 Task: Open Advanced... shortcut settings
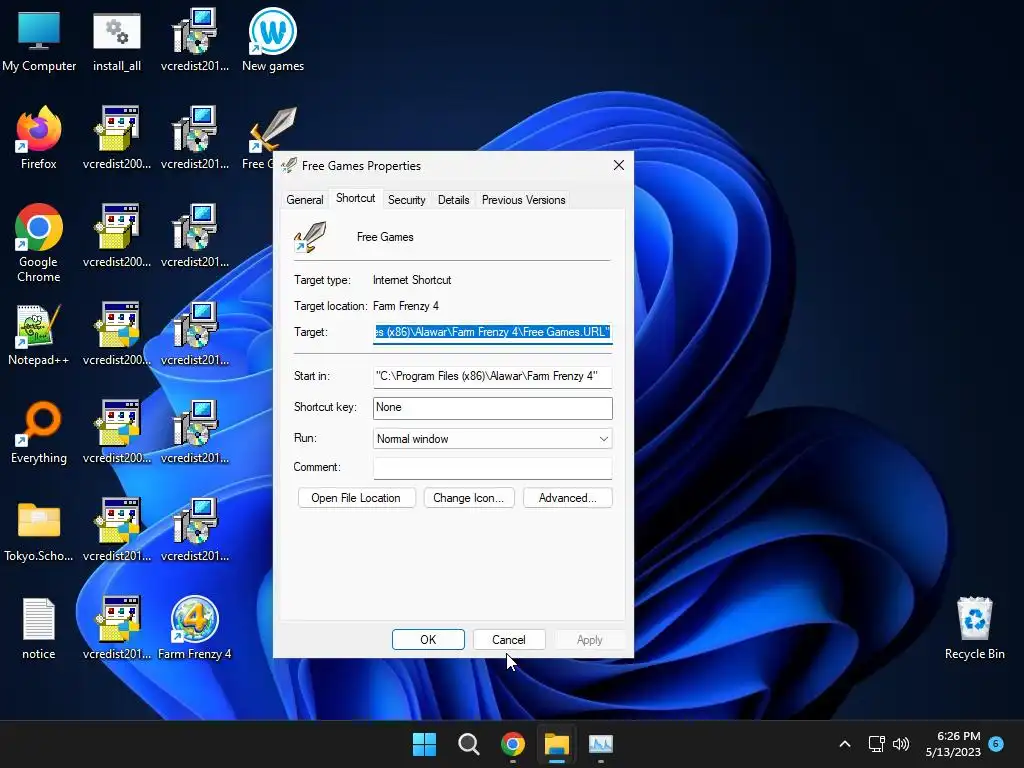click(x=568, y=498)
